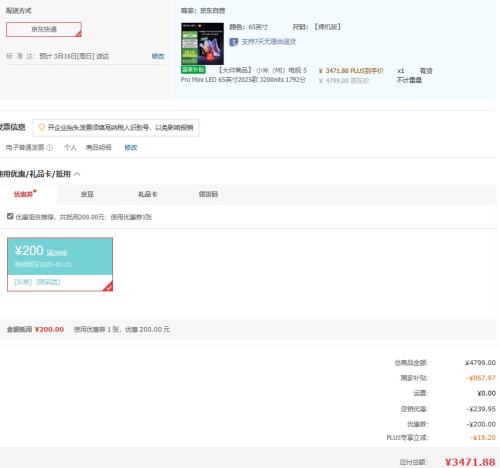
Task: Collapse the 使用优惠/礼品卡/抵用 section
Action: click(x=77, y=174)
